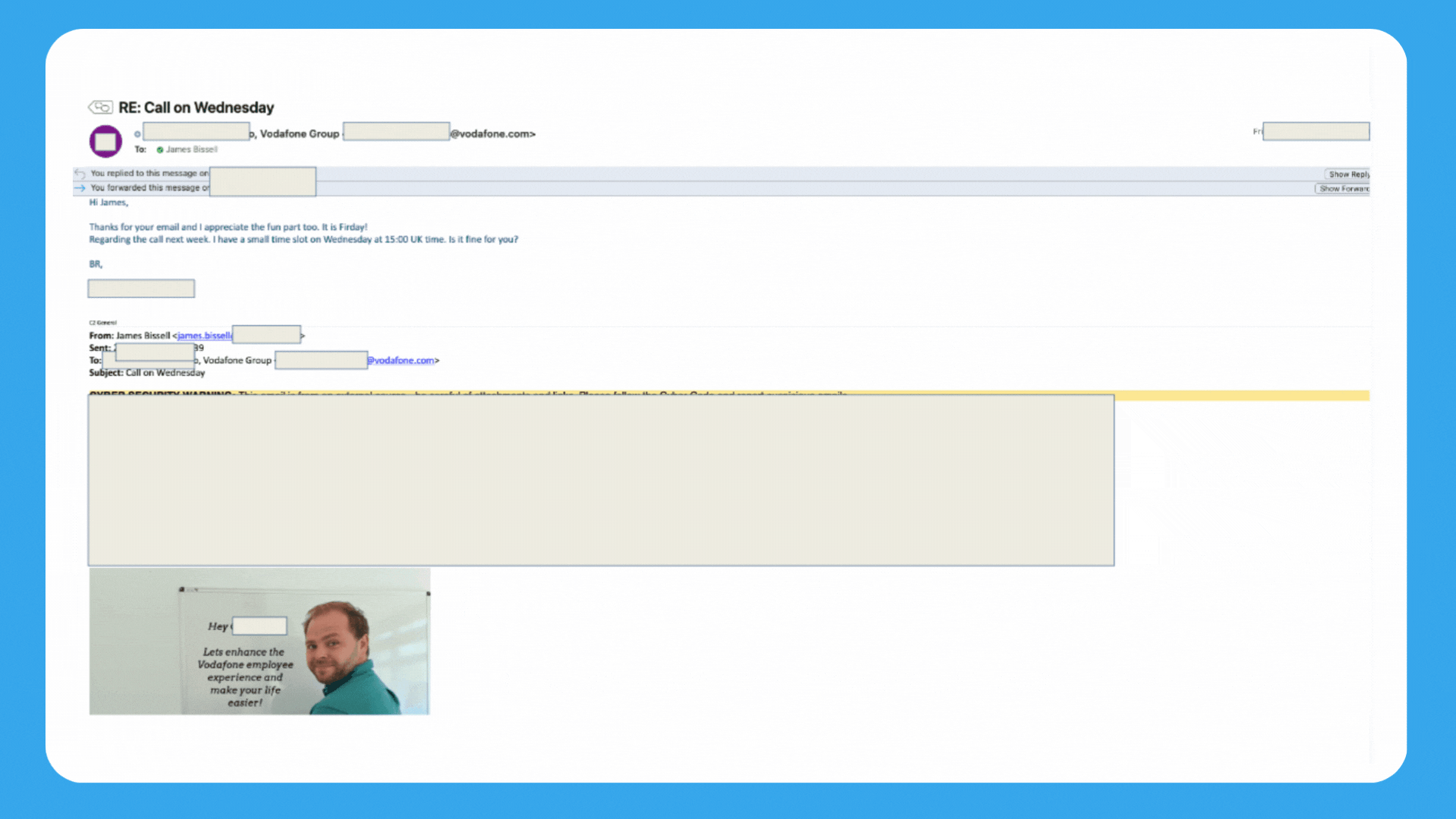This screenshot has width=1456, height=819.
Task: Open the sender's purple avatar
Action: [x=105, y=141]
